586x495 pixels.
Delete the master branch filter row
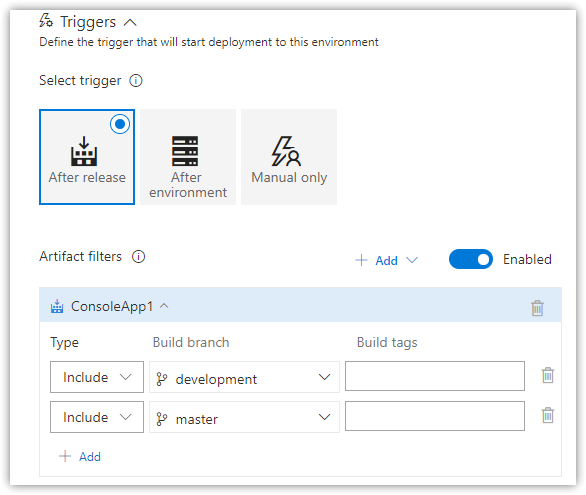(548, 415)
